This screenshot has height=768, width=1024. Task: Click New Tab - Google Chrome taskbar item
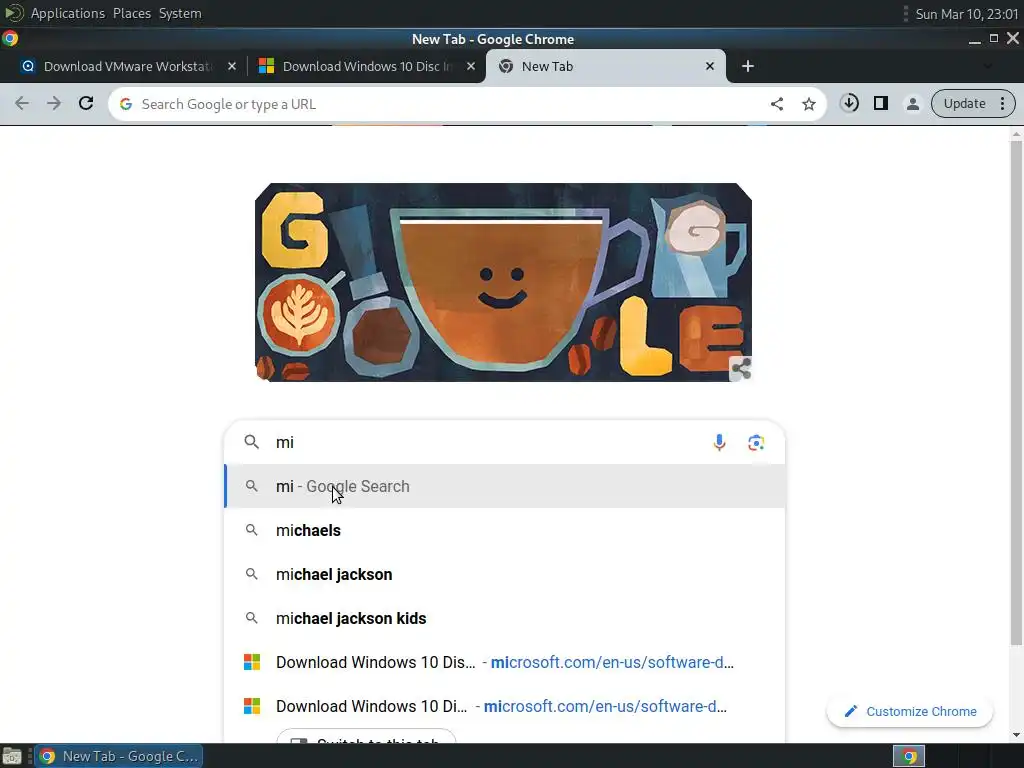tap(118, 756)
